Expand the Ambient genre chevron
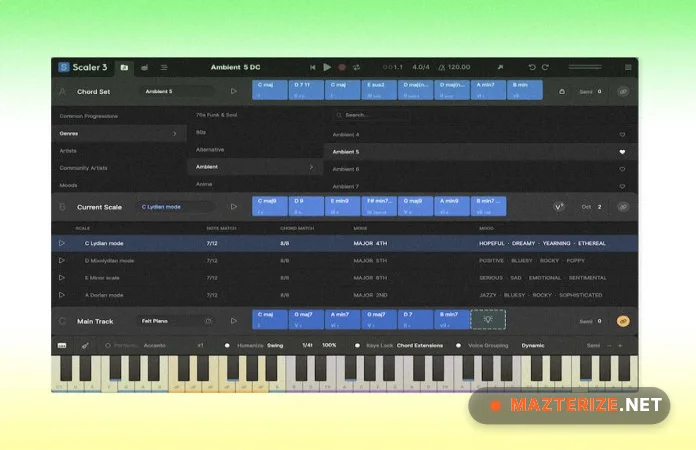This screenshot has height=450, width=696. point(311,167)
